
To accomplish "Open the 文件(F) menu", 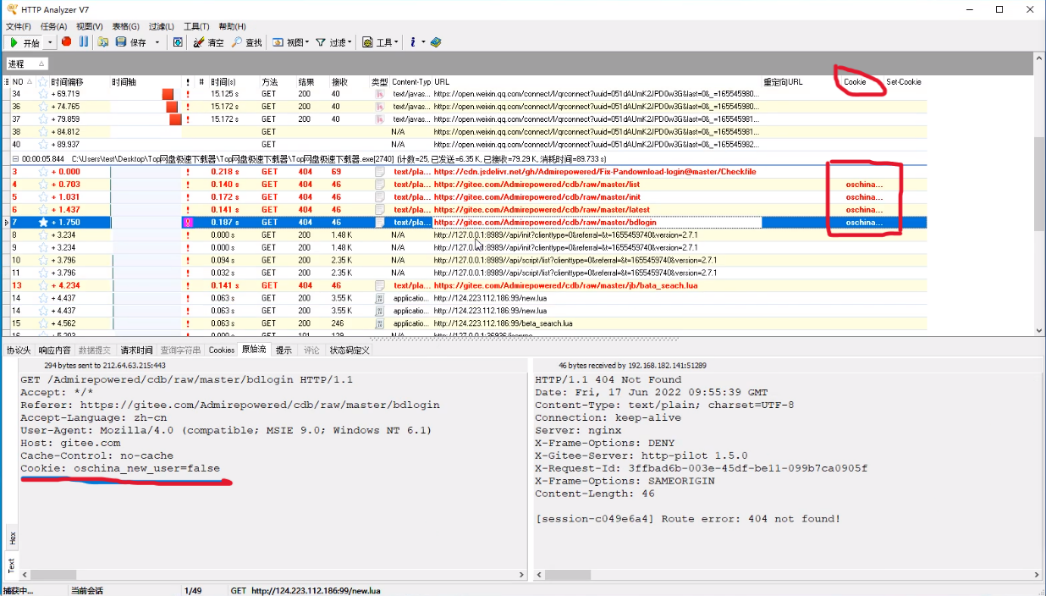I will click(x=18, y=27).
